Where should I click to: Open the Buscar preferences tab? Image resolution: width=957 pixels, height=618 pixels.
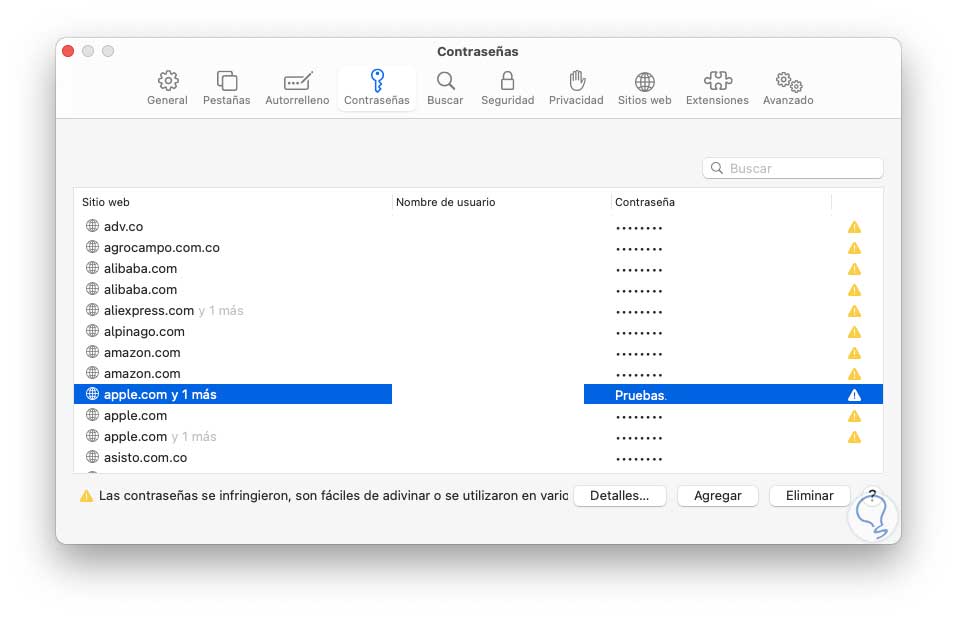445,88
